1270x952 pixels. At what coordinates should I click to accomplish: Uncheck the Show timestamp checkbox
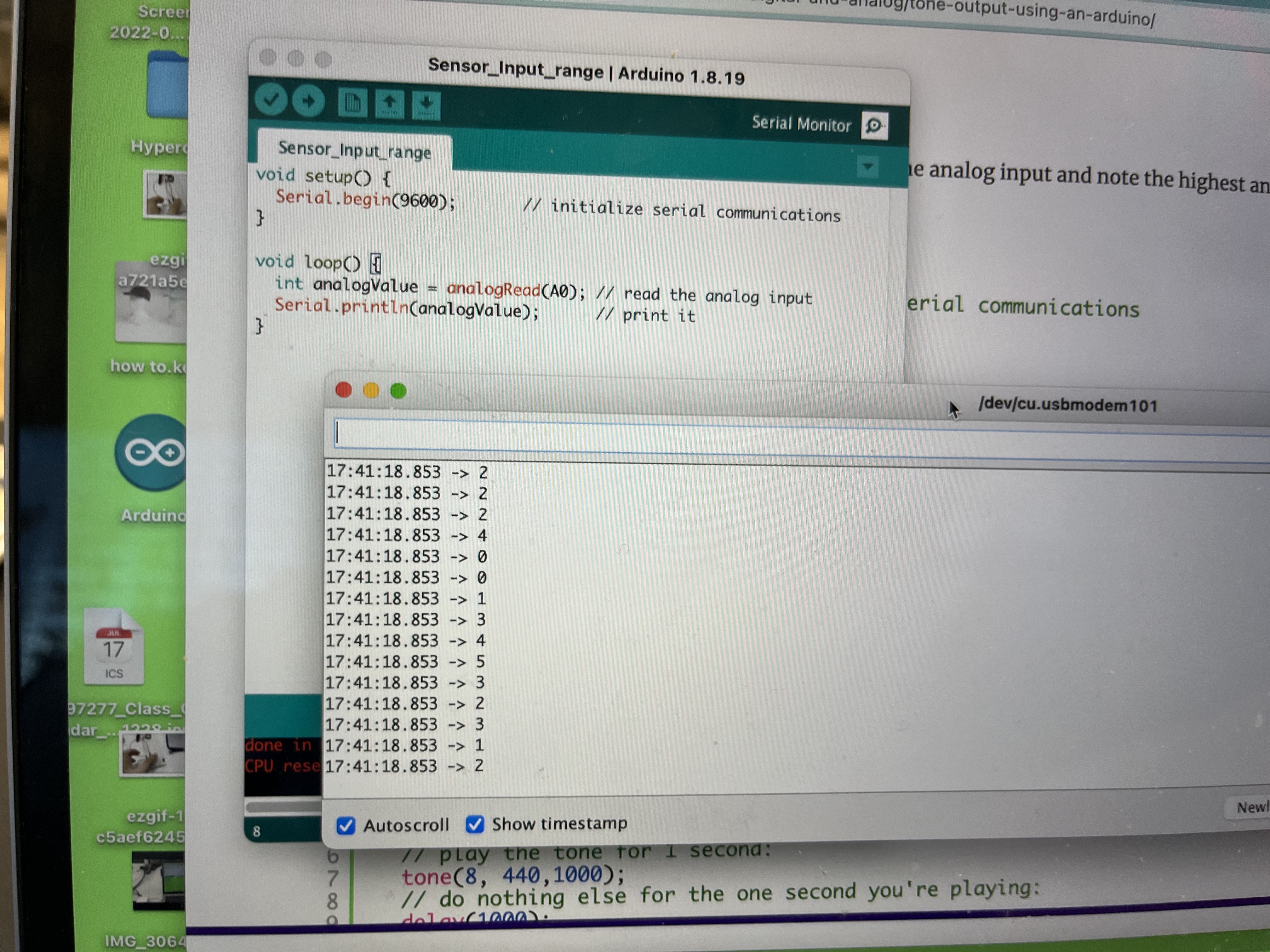click(x=475, y=824)
